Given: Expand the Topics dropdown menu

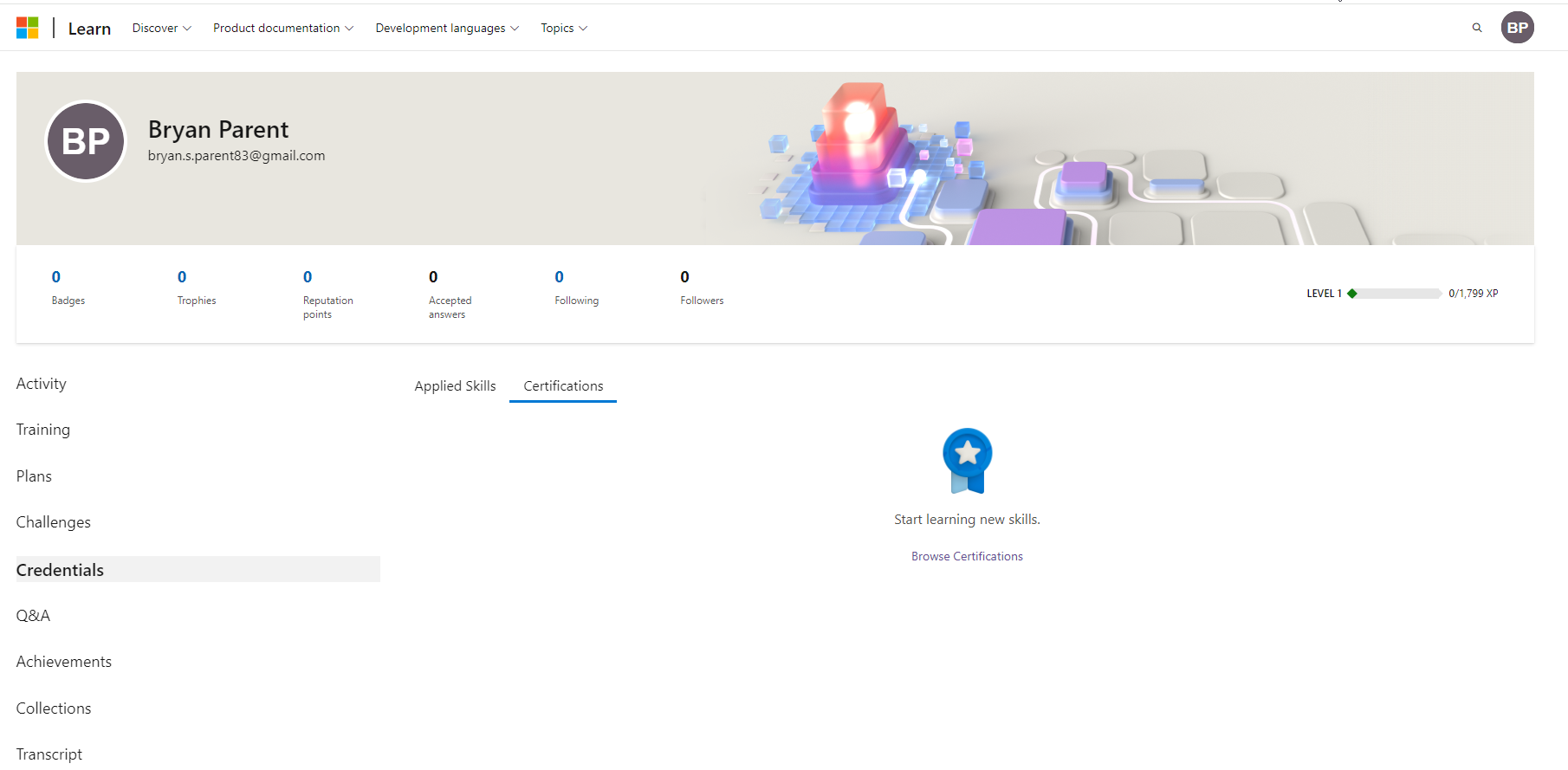Looking at the screenshot, I should pyautogui.click(x=564, y=28).
